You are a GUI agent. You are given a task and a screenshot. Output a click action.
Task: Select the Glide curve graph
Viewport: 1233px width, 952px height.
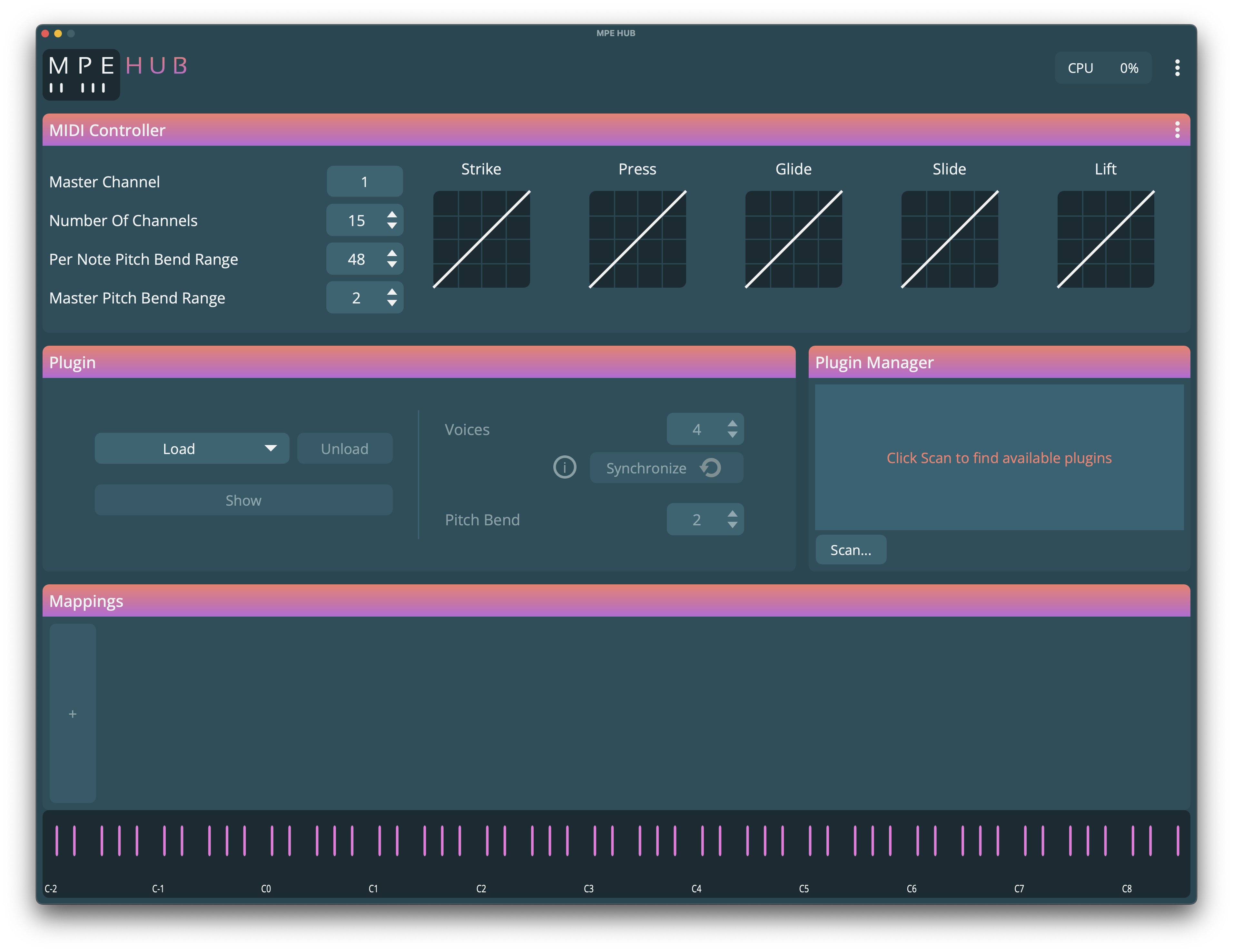point(793,239)
